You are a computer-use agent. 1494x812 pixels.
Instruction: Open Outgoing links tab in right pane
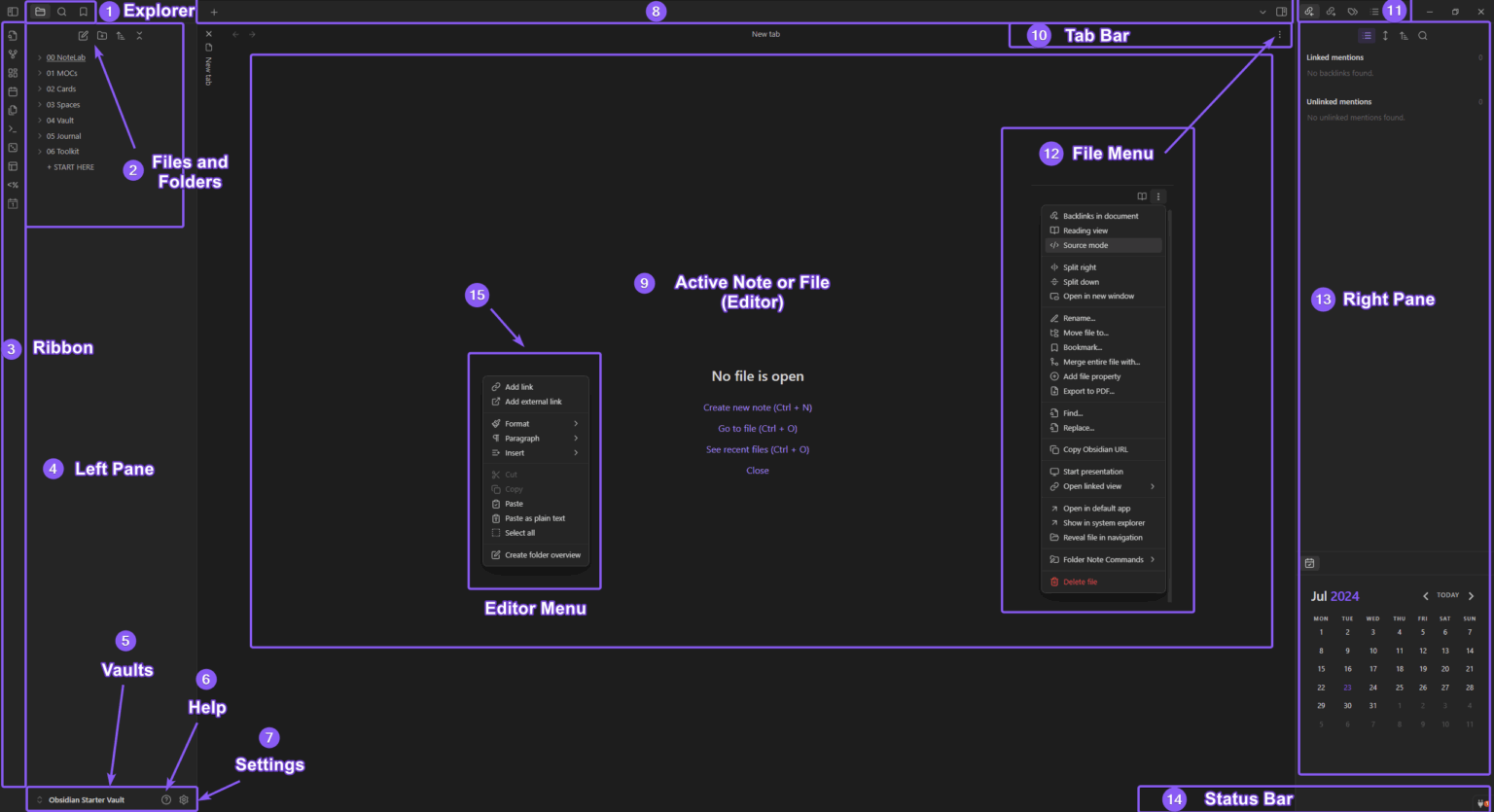(1331, 12)
